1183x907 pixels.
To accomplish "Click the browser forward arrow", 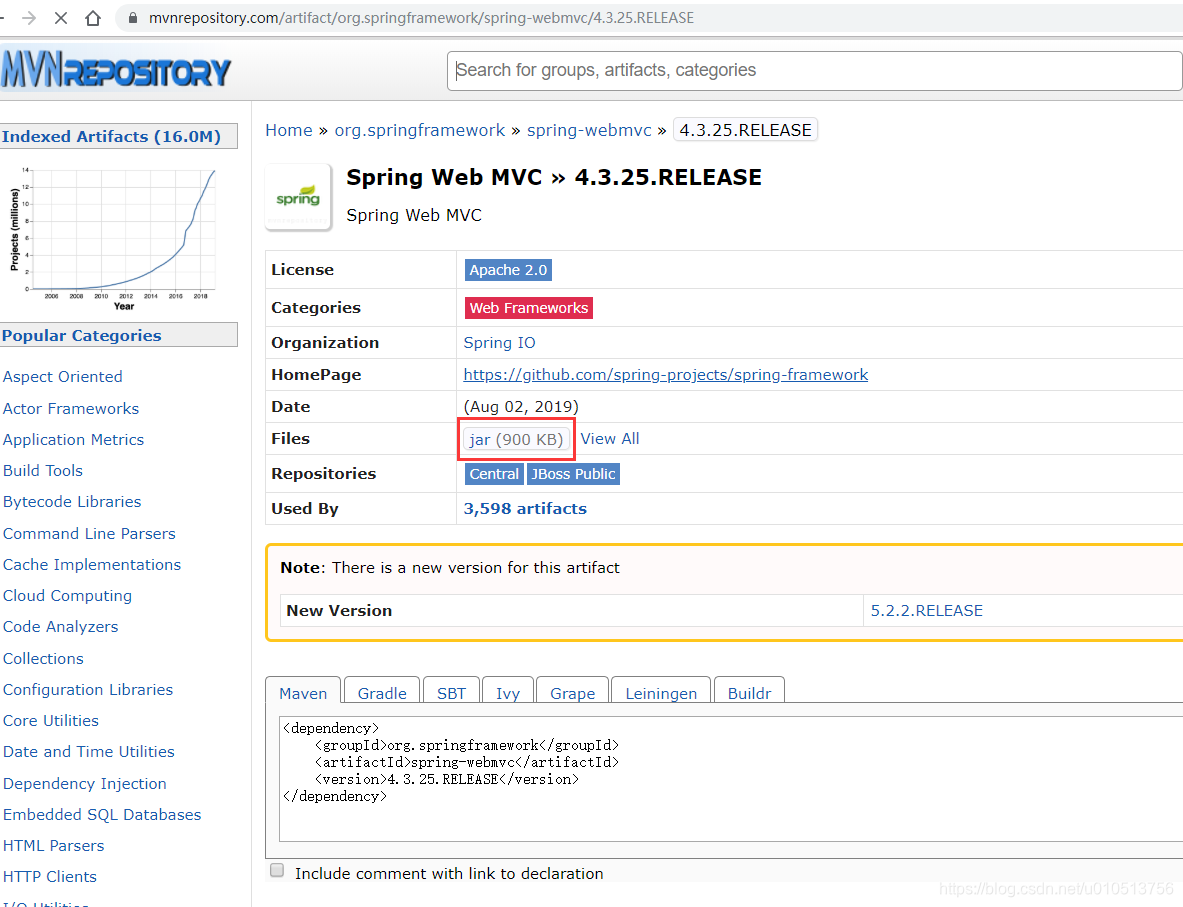I will 29,18.
